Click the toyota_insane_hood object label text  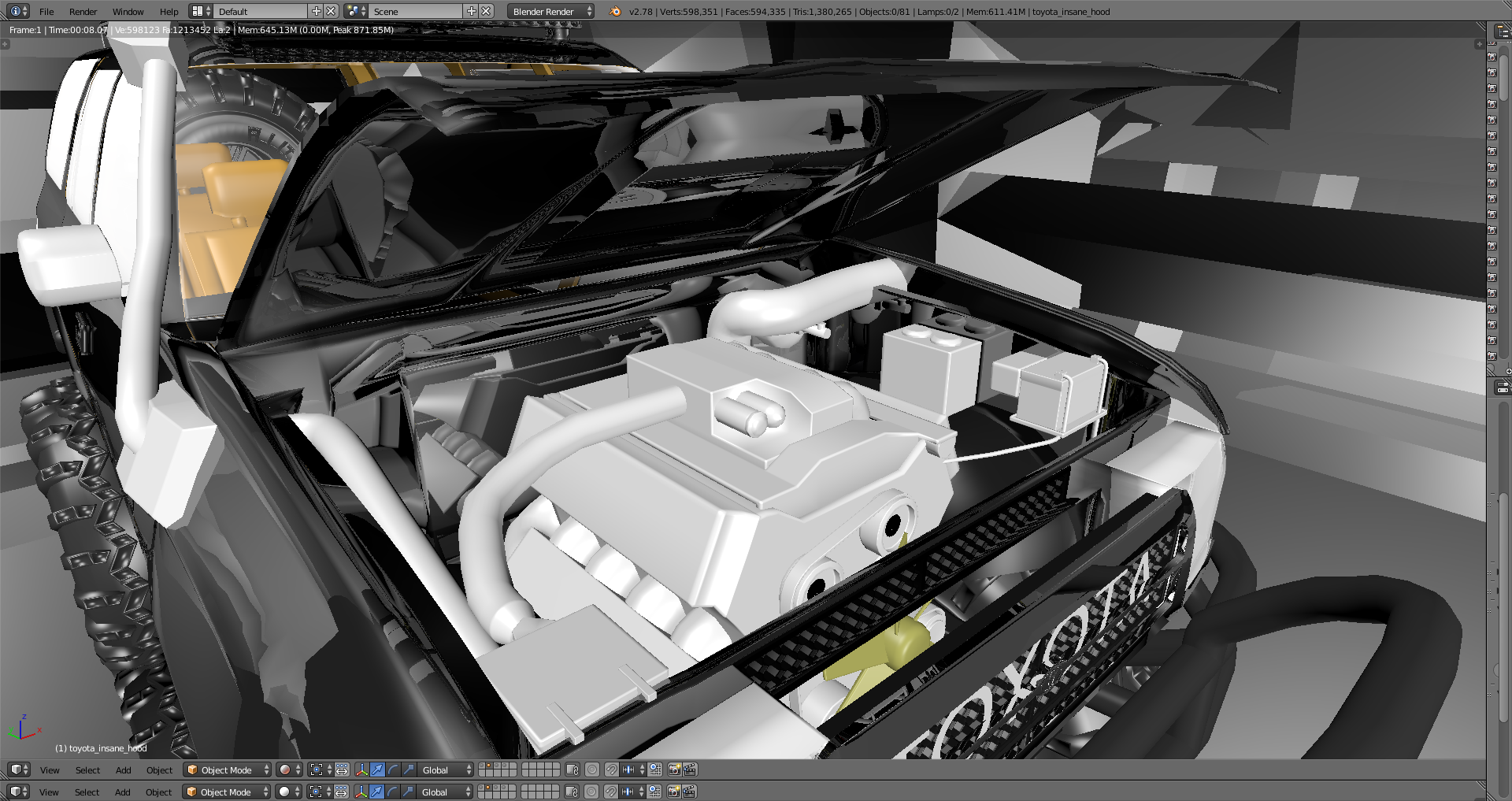click(x=101, y=748)
